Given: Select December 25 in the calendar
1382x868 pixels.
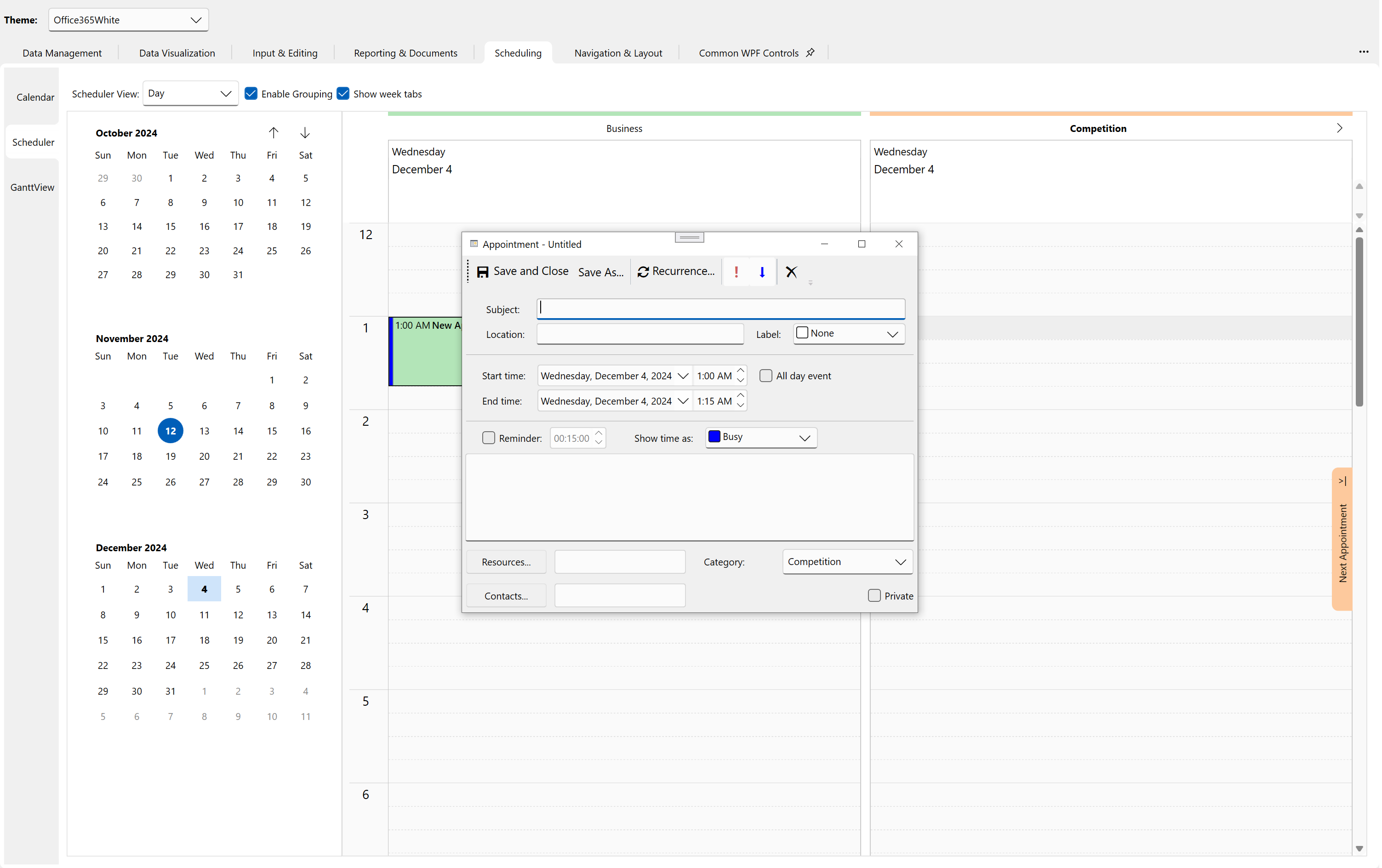Looking at the screenshot, I should [204, 665].
